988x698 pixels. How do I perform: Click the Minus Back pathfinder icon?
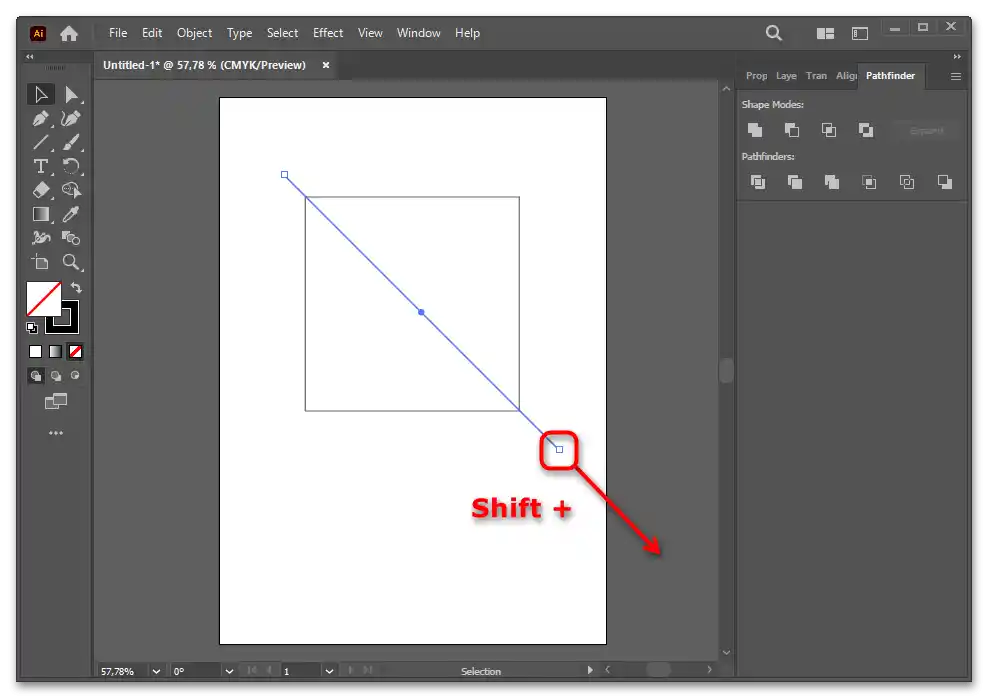[x=945, y=182]
